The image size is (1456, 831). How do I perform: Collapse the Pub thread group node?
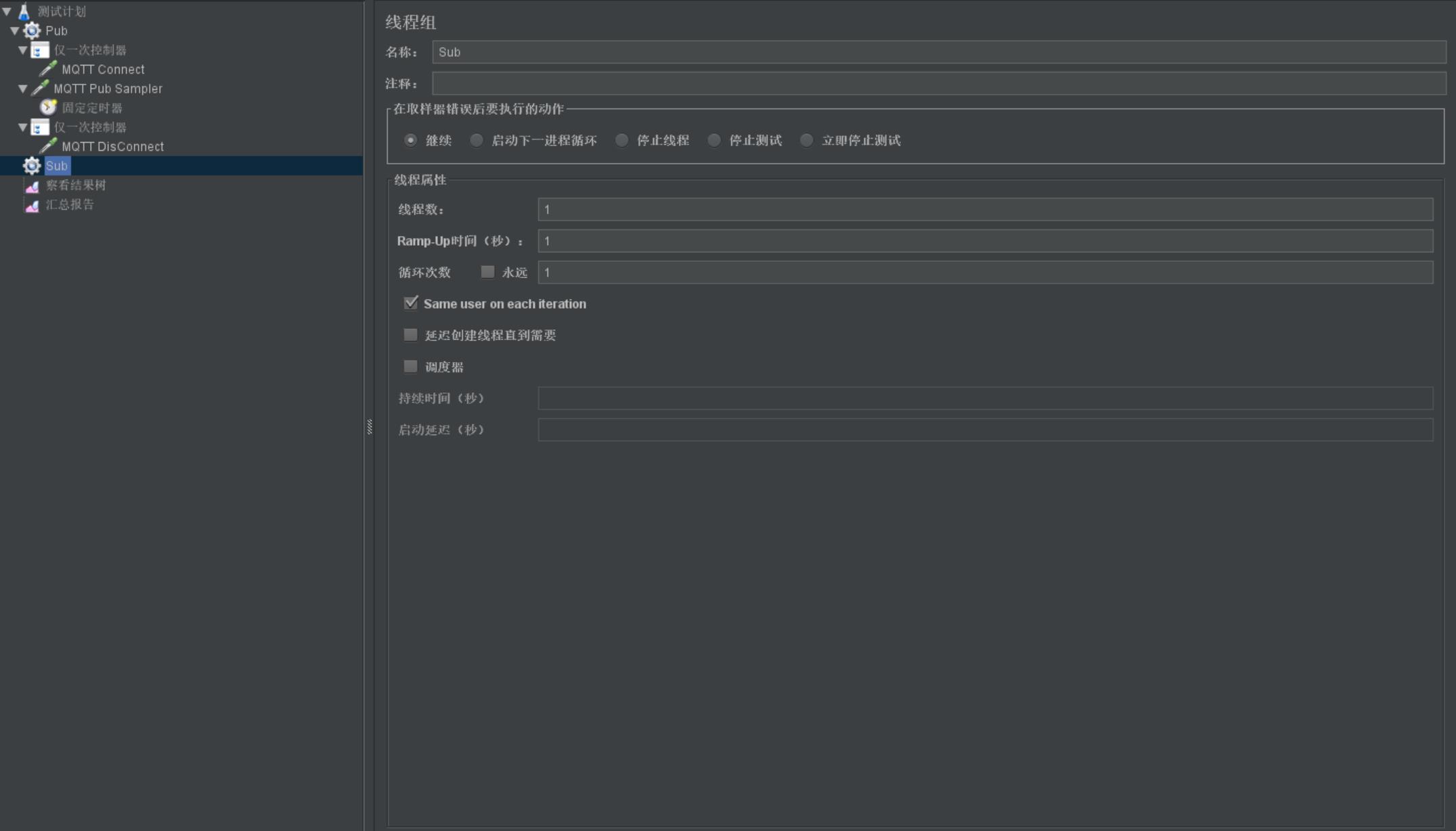pos(15,30)
